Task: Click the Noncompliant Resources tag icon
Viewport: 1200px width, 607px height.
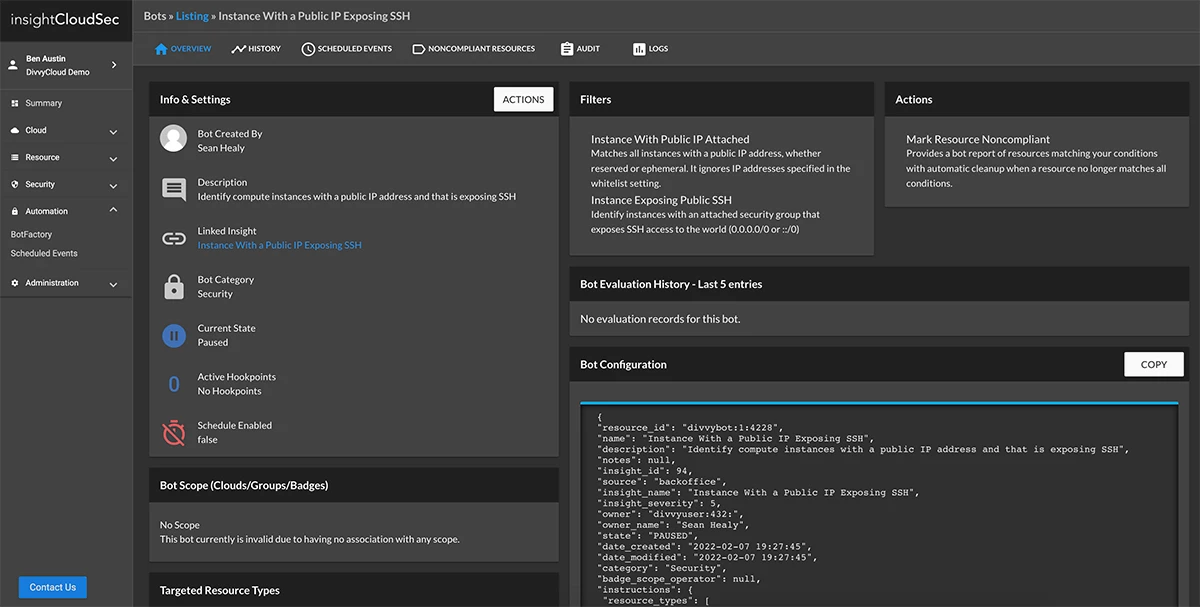Action: pyautogui.click(x=418, y=48)
